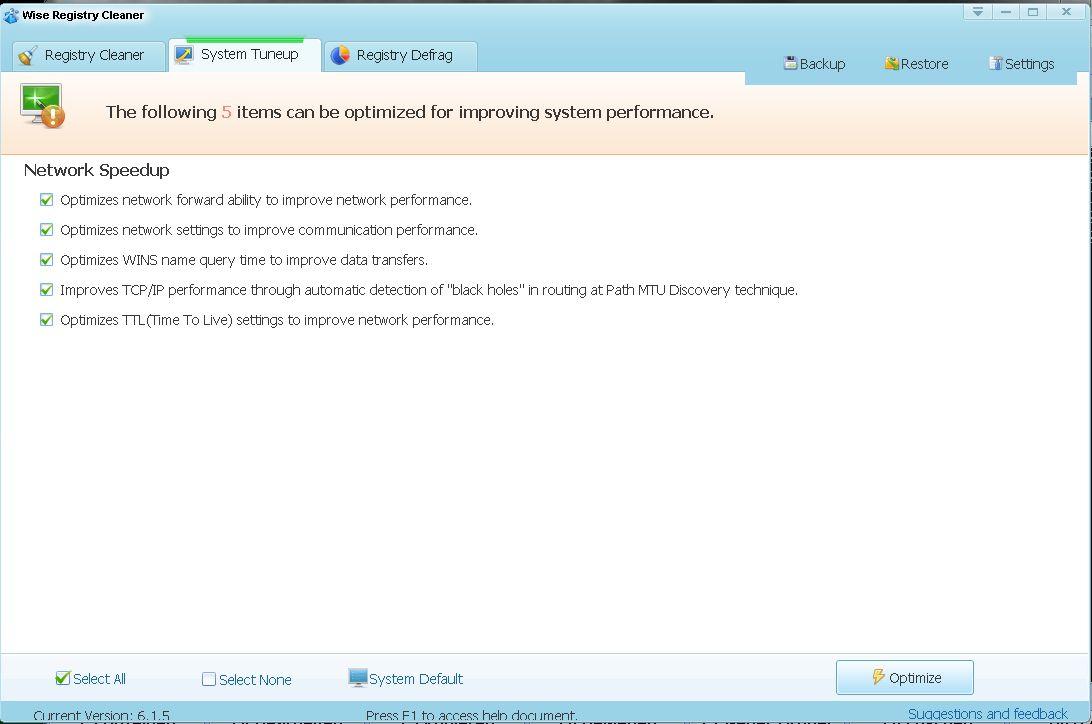Screen dimensions: 1092x724
Task: Click the Current Version 6.1.5 text
Action: tap(102, 715)
